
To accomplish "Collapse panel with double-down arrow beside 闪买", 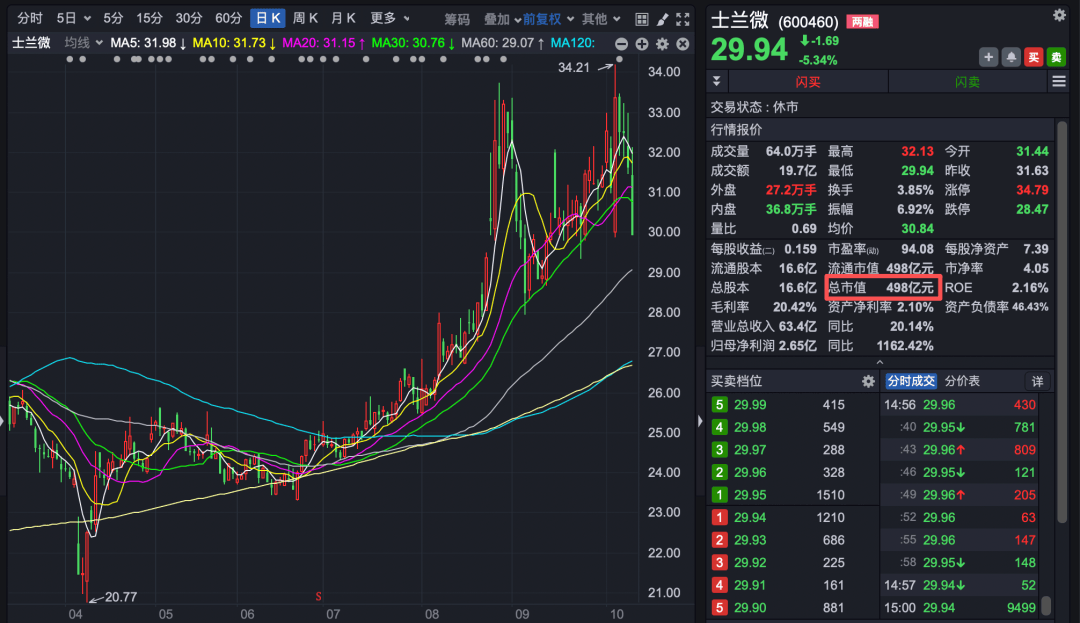I will (716, 81).
